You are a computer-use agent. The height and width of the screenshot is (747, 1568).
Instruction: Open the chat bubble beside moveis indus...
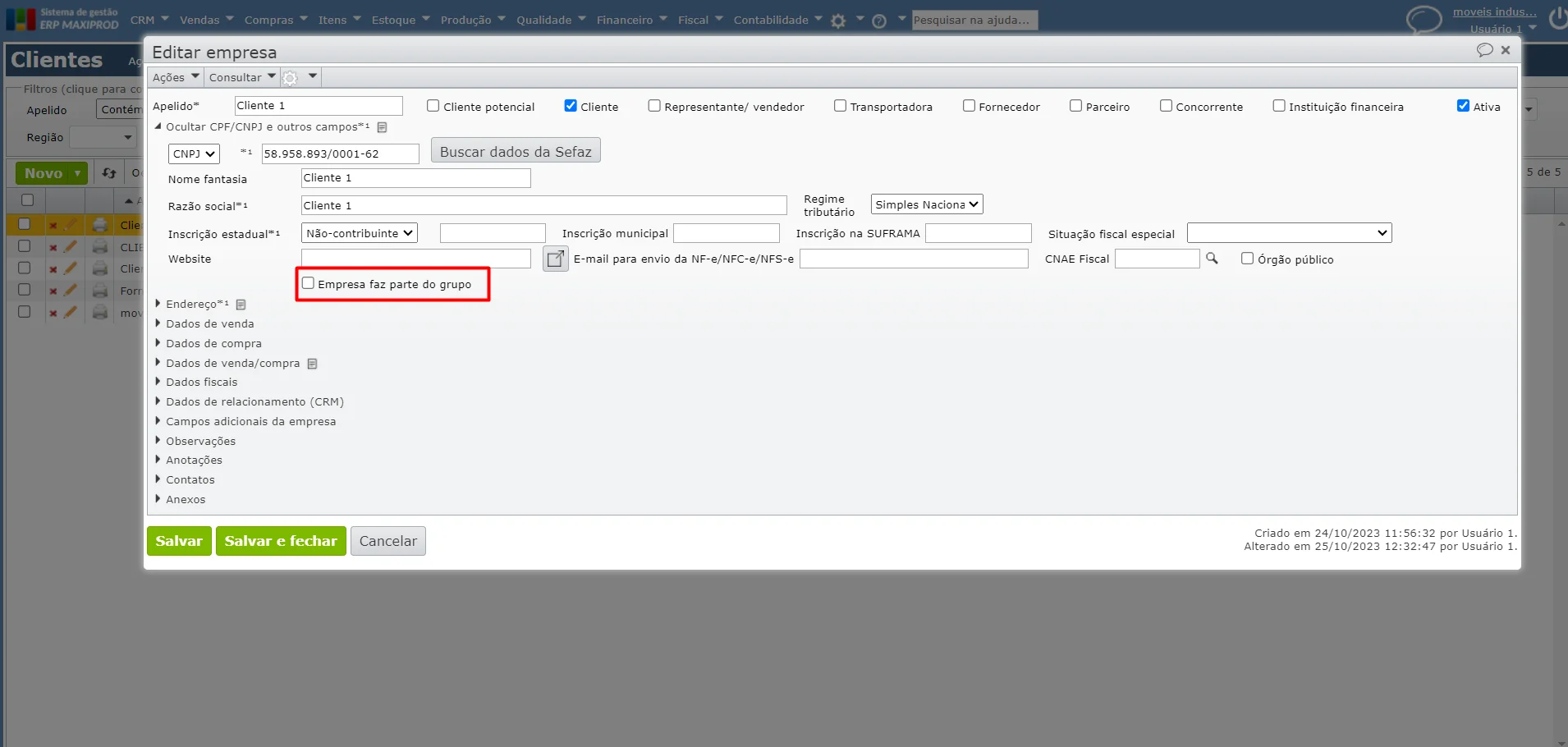pyautogui.click(x=1424, y=19)
